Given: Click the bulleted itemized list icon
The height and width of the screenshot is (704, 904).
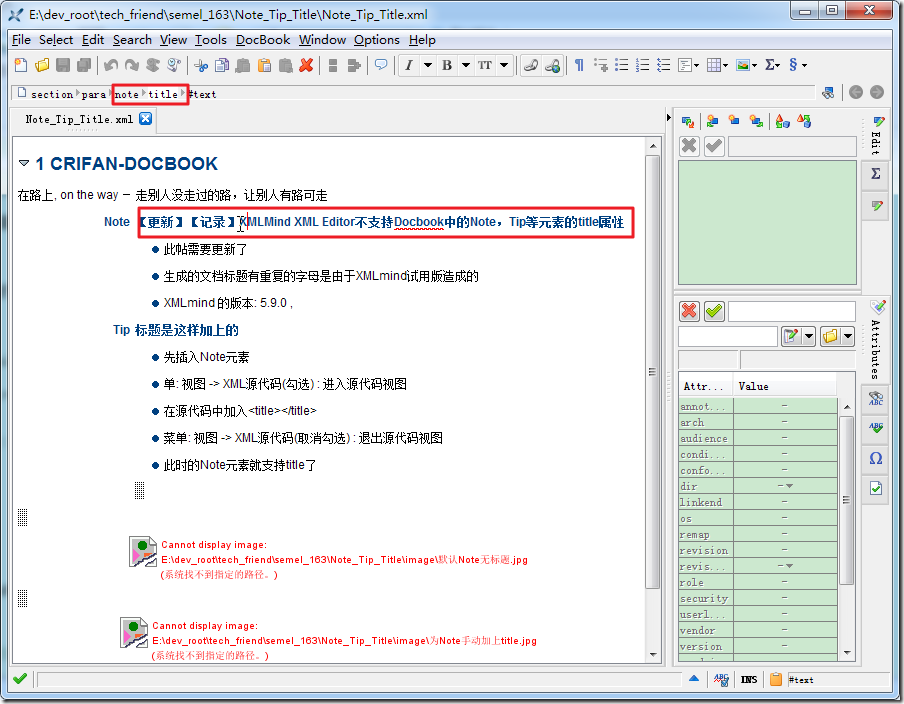Looking at the screenshot, I should point(622,65).
